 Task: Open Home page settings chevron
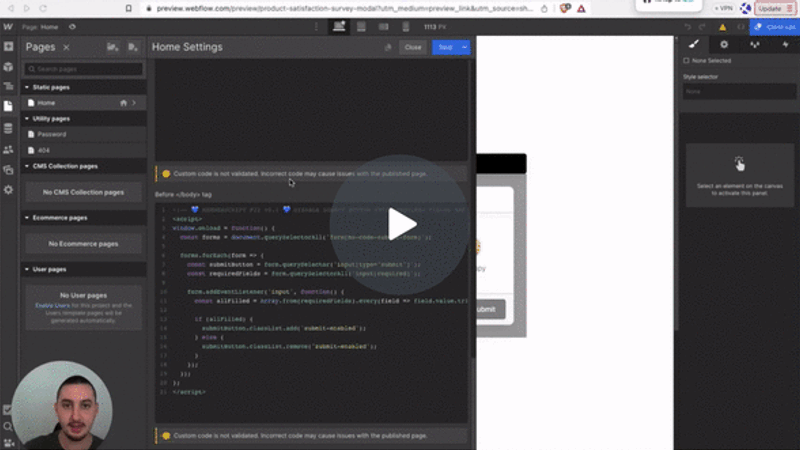tap(134, 103)
